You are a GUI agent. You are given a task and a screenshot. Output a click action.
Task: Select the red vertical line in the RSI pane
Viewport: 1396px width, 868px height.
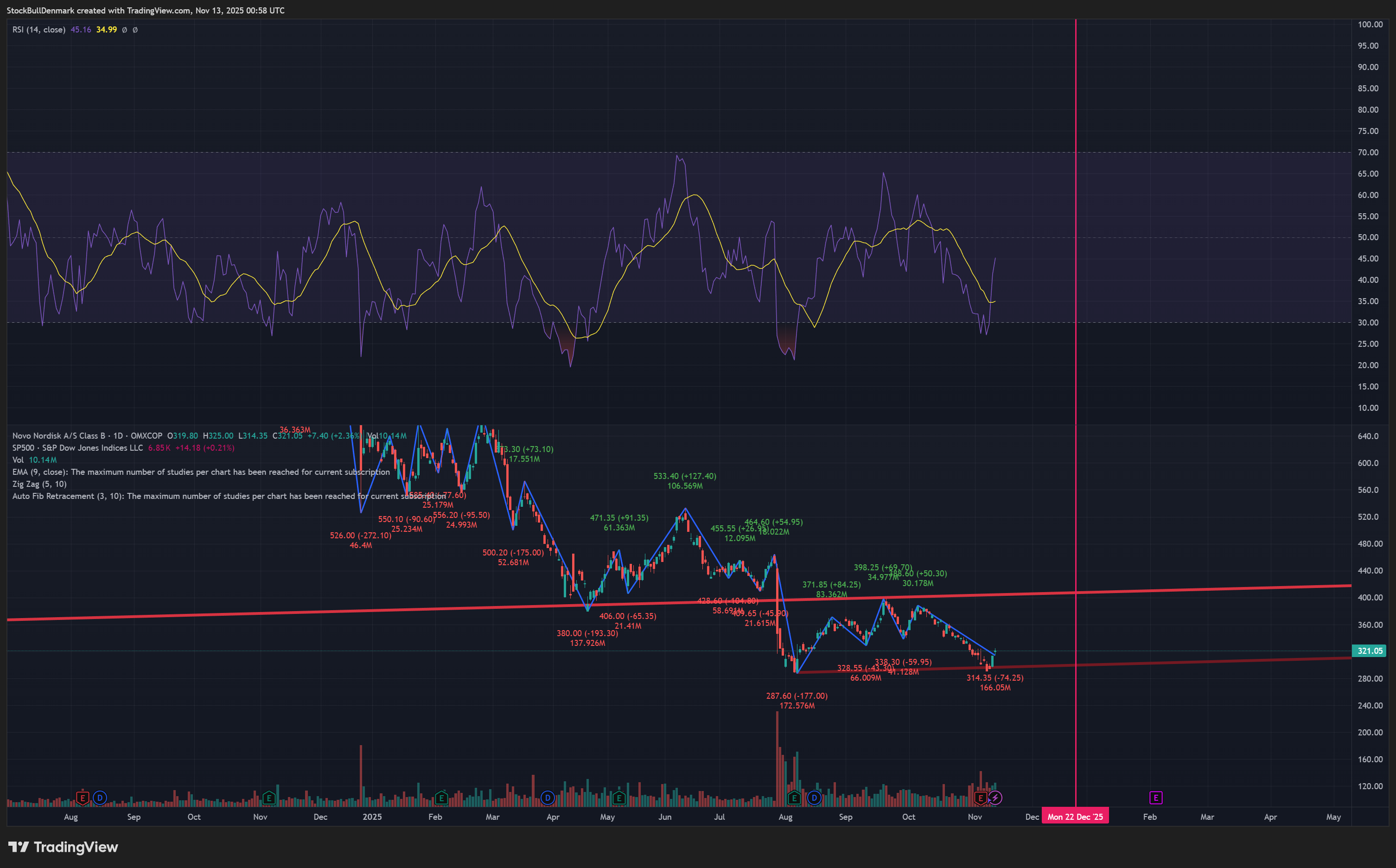(x=1076, y=221)
